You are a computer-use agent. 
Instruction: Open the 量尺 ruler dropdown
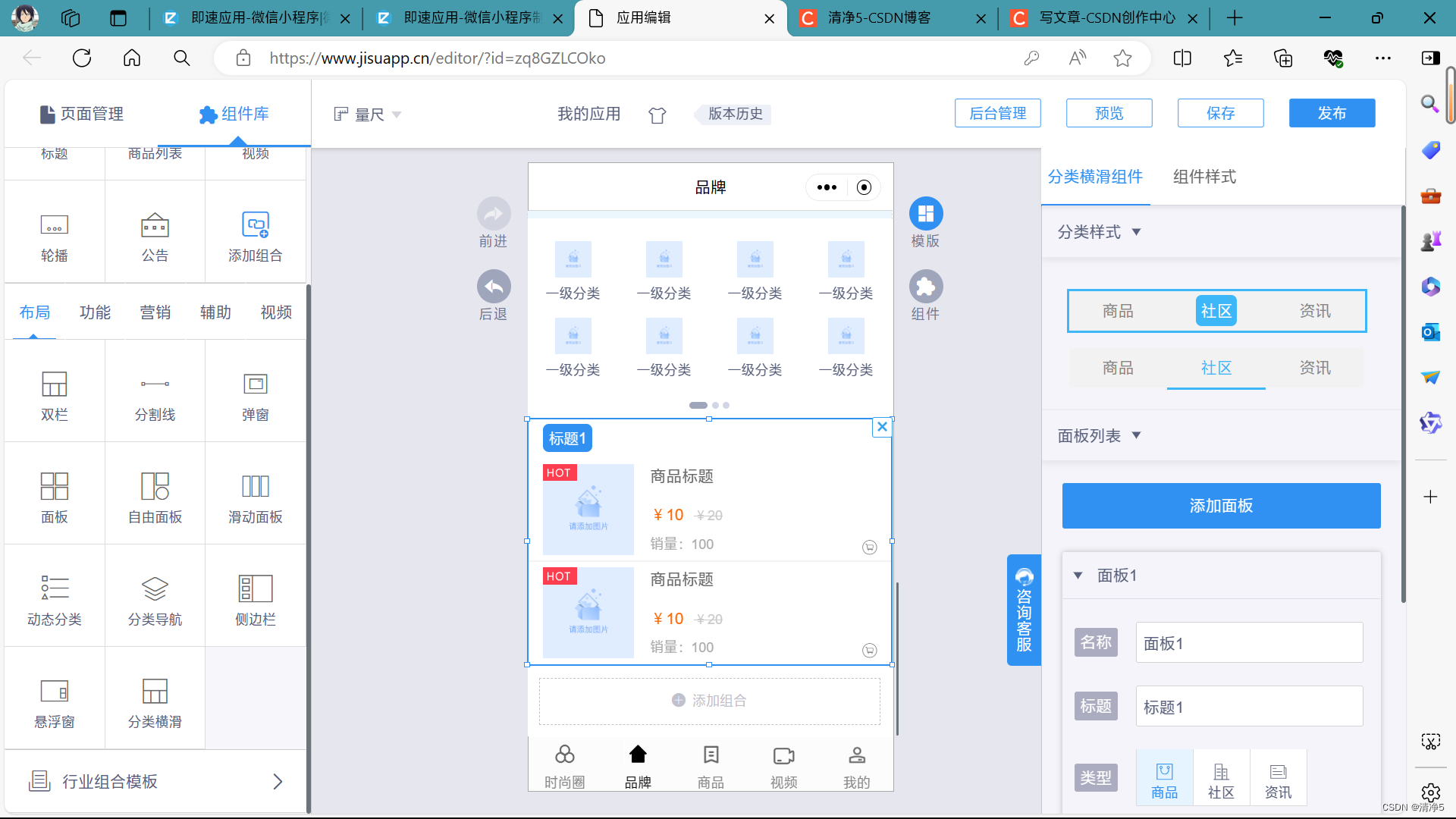pos(369,115)
